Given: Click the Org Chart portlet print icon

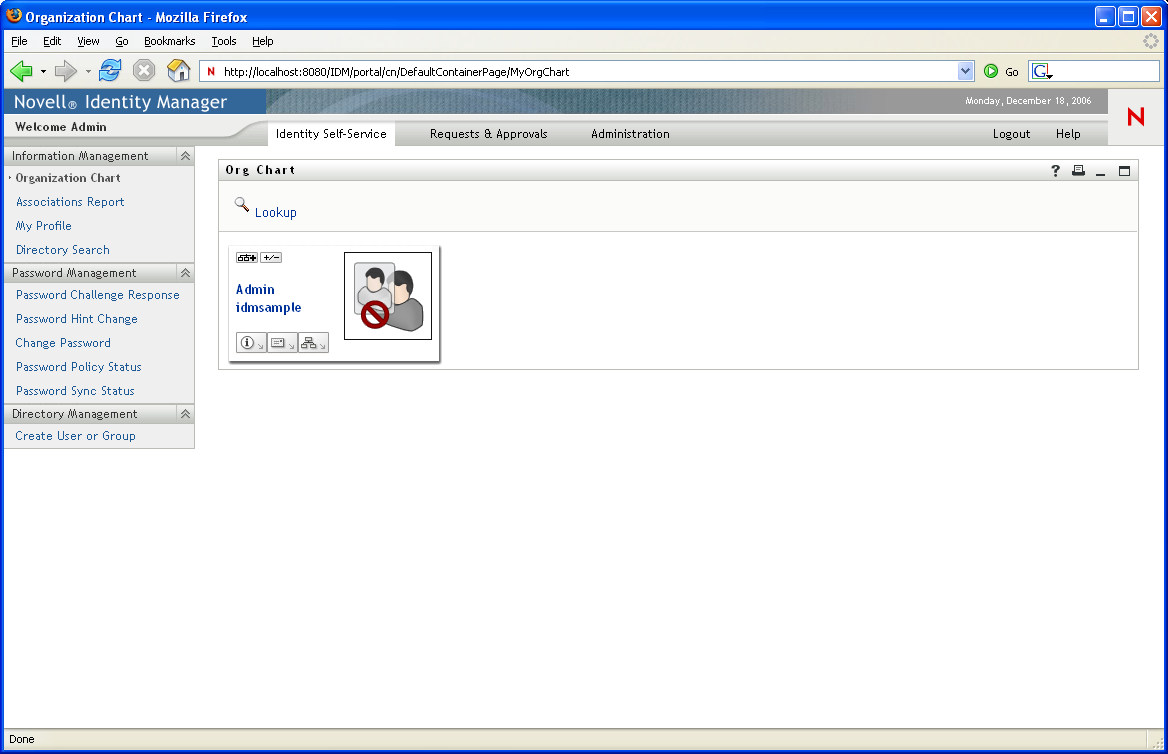Looking at the screenshot, I should pos(1078,171).
